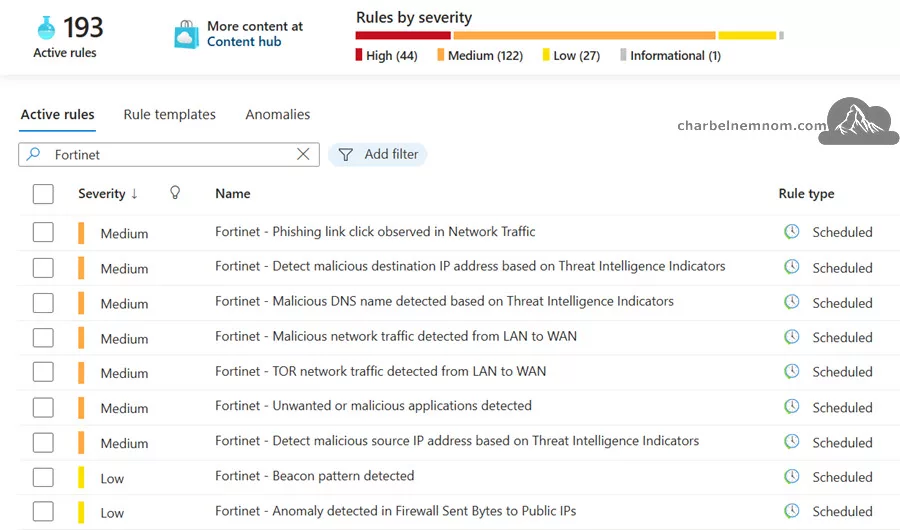Open Fortinet Phishing link click rule
Image resolution: width=900 pixels, height=530 pixels.
tap(375, 231)
